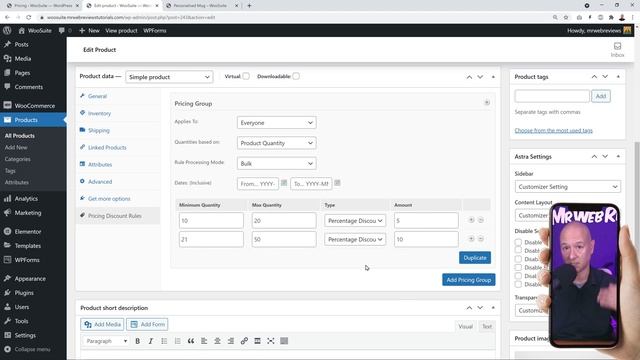Open the Inventory product data tab
Viewport: 640px width, 360px height.
click(99, 113)
